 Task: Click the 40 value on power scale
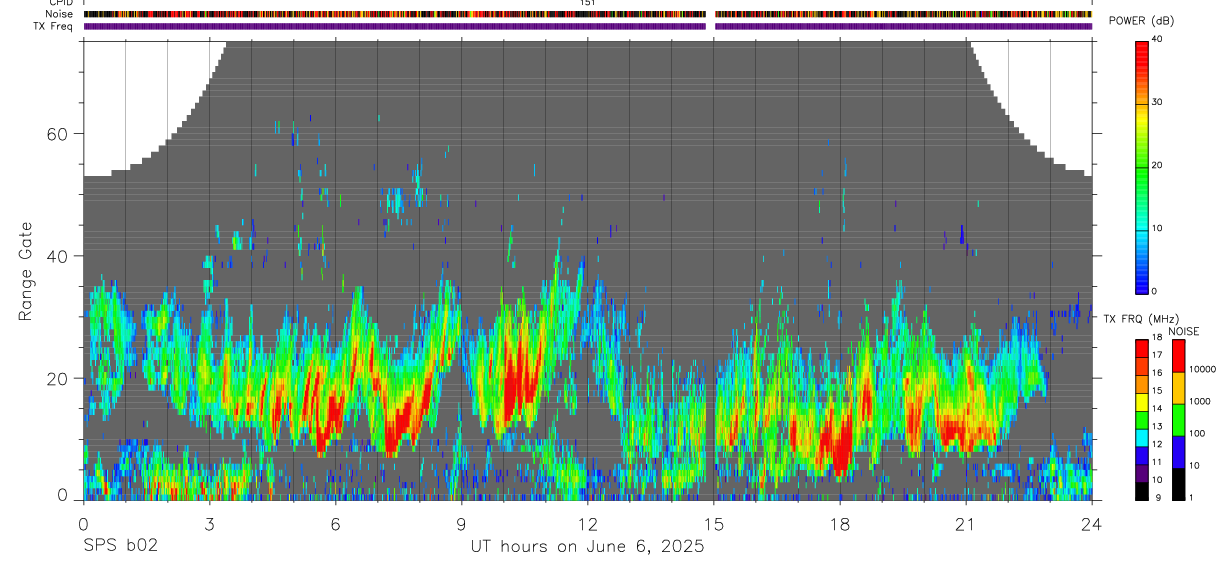[1157, 39]
